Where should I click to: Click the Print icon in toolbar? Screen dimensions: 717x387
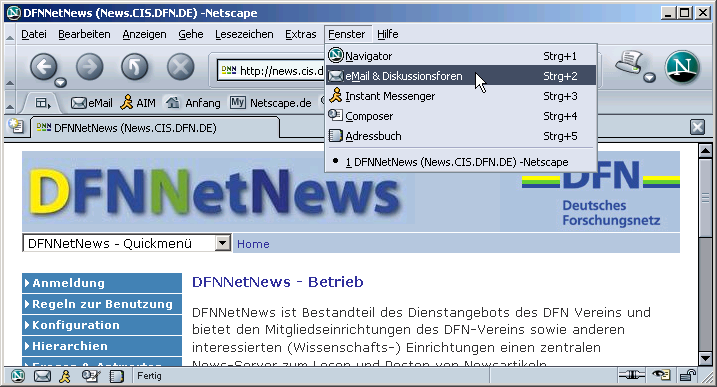[629, 63]
